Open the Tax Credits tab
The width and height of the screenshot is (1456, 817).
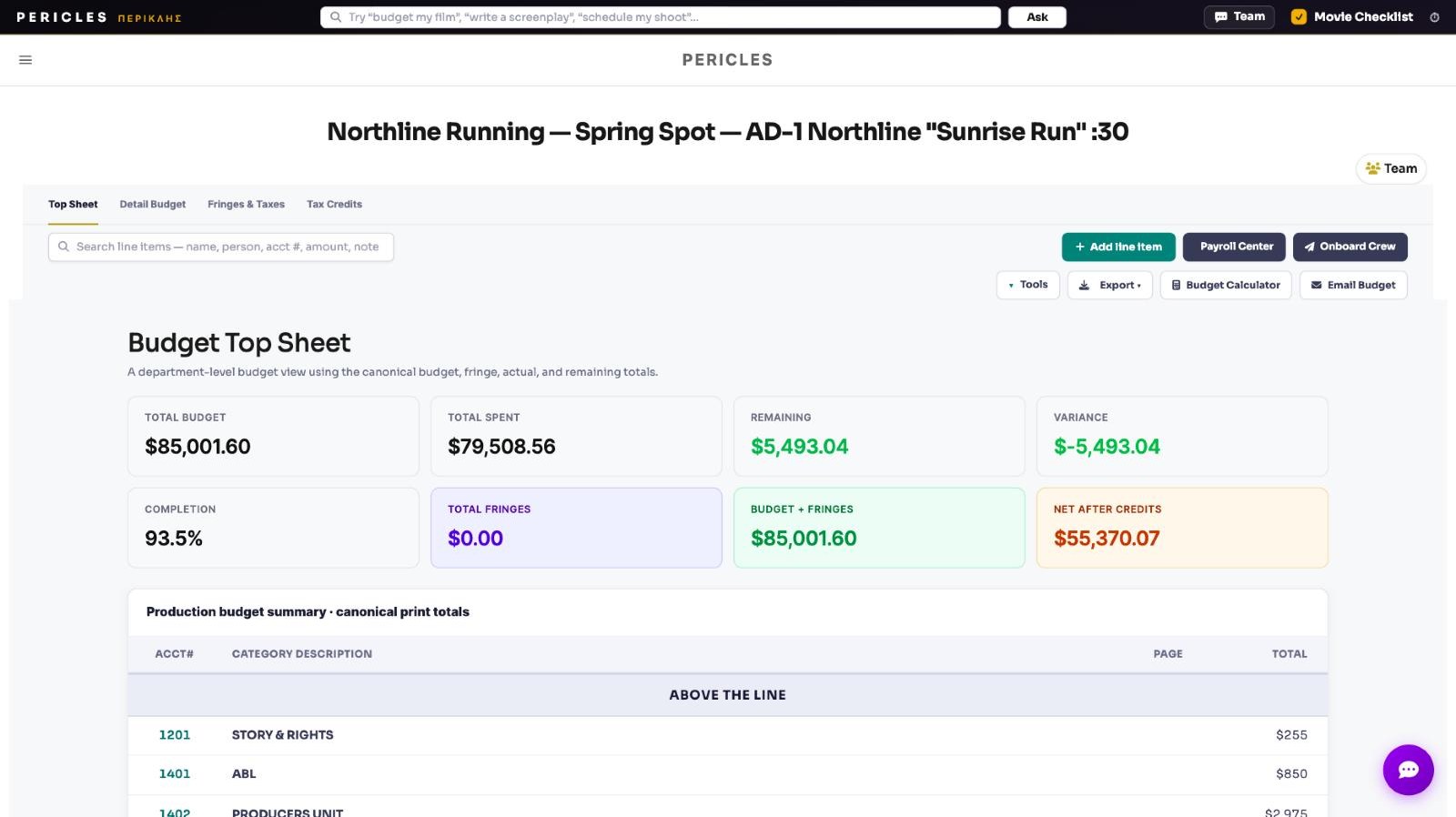point(334,205)
